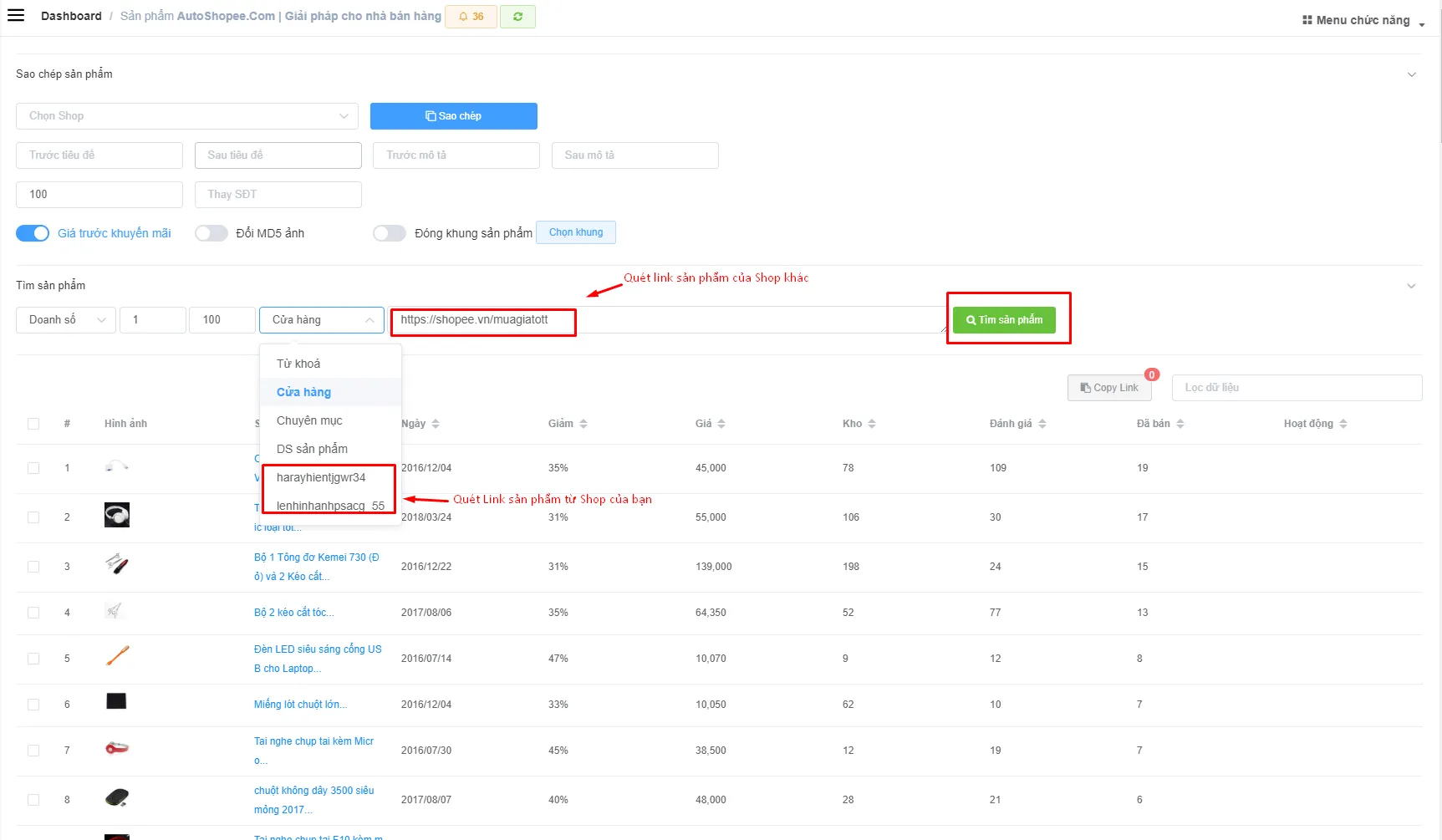1442x840 pixels.
Task: Click the blue Sao chép button
Action: [454, 116]
